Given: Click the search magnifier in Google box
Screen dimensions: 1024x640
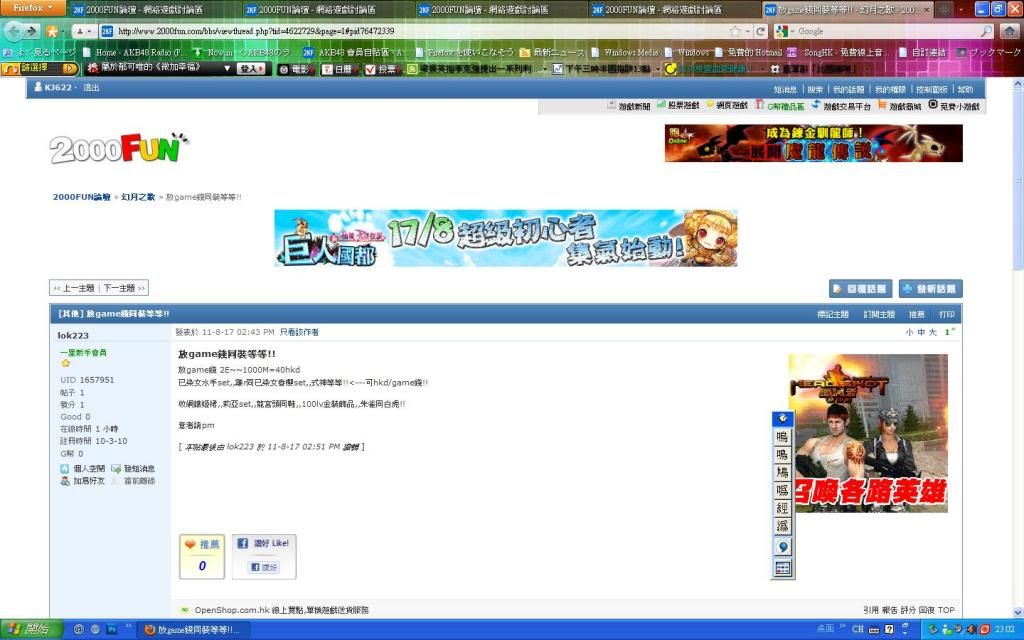Looking at the screenshot, I should (986, 31).
